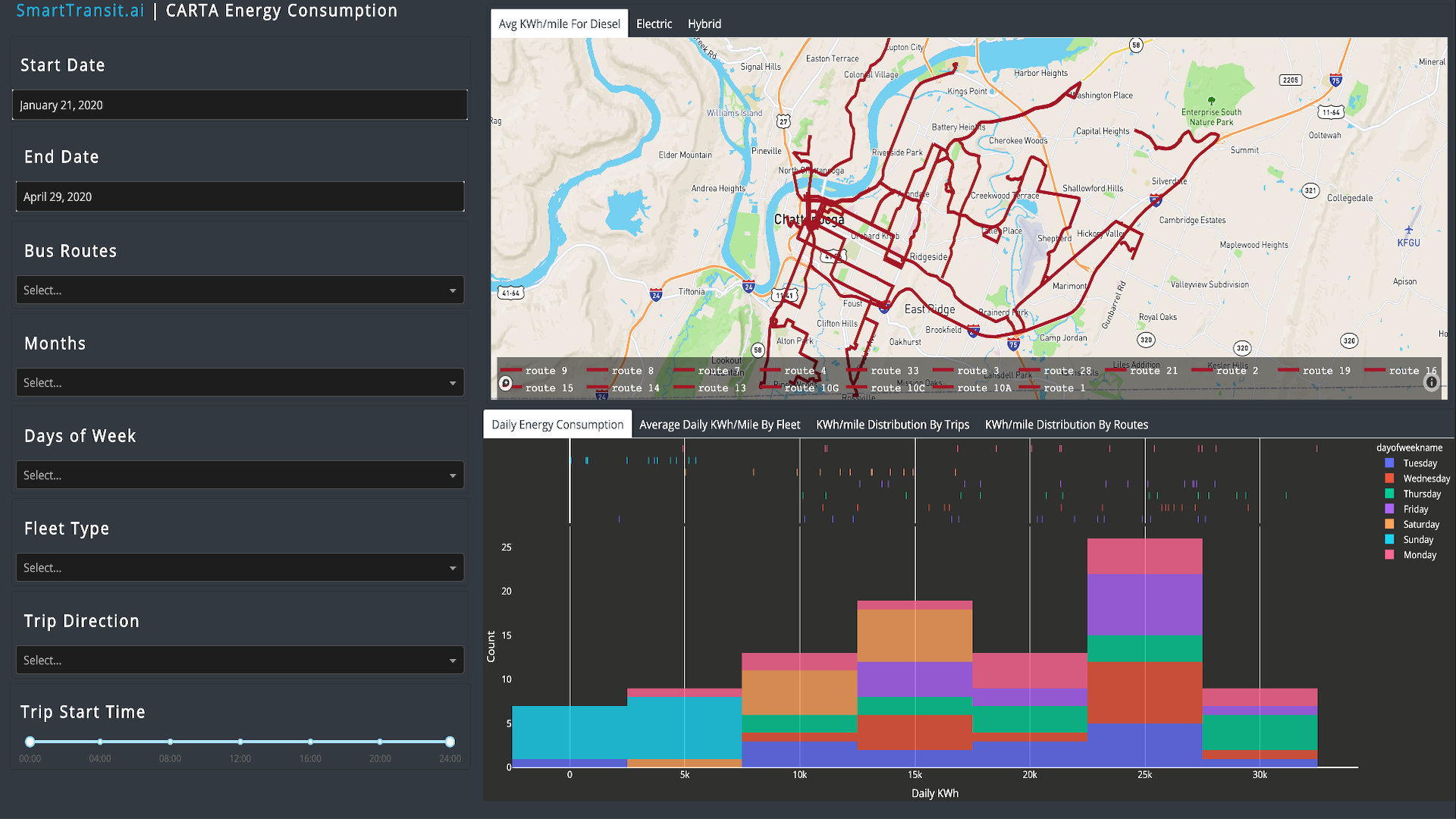Expand the Days of Week selector
Screen dimensions: 1456x819
pos(240,475)
